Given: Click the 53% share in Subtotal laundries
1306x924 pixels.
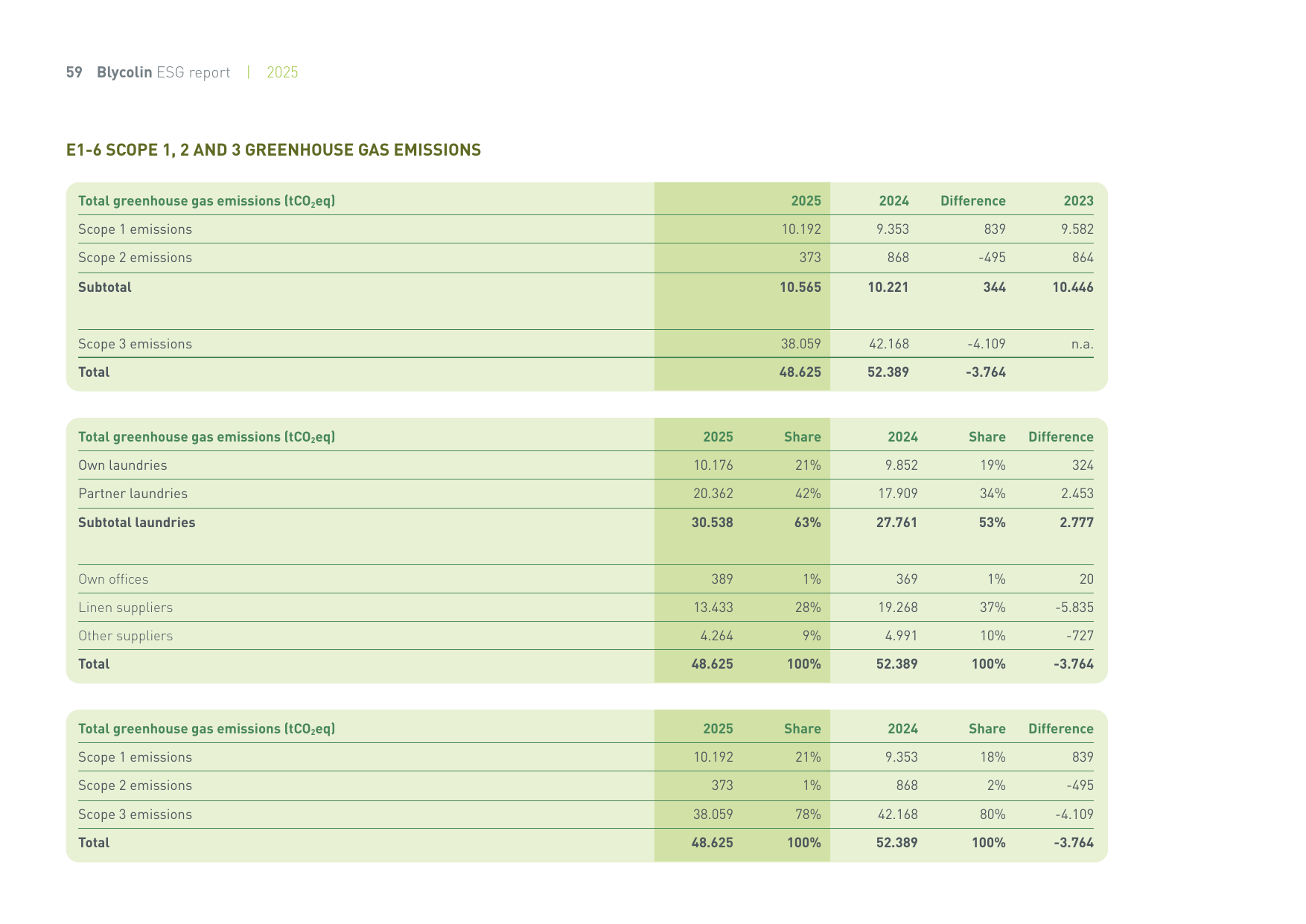Looking at the screenshot, I should pos(992,523).
